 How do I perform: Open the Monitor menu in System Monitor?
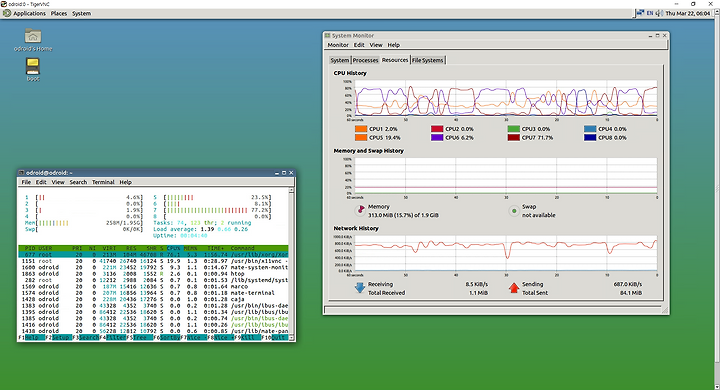pos(338,45)
